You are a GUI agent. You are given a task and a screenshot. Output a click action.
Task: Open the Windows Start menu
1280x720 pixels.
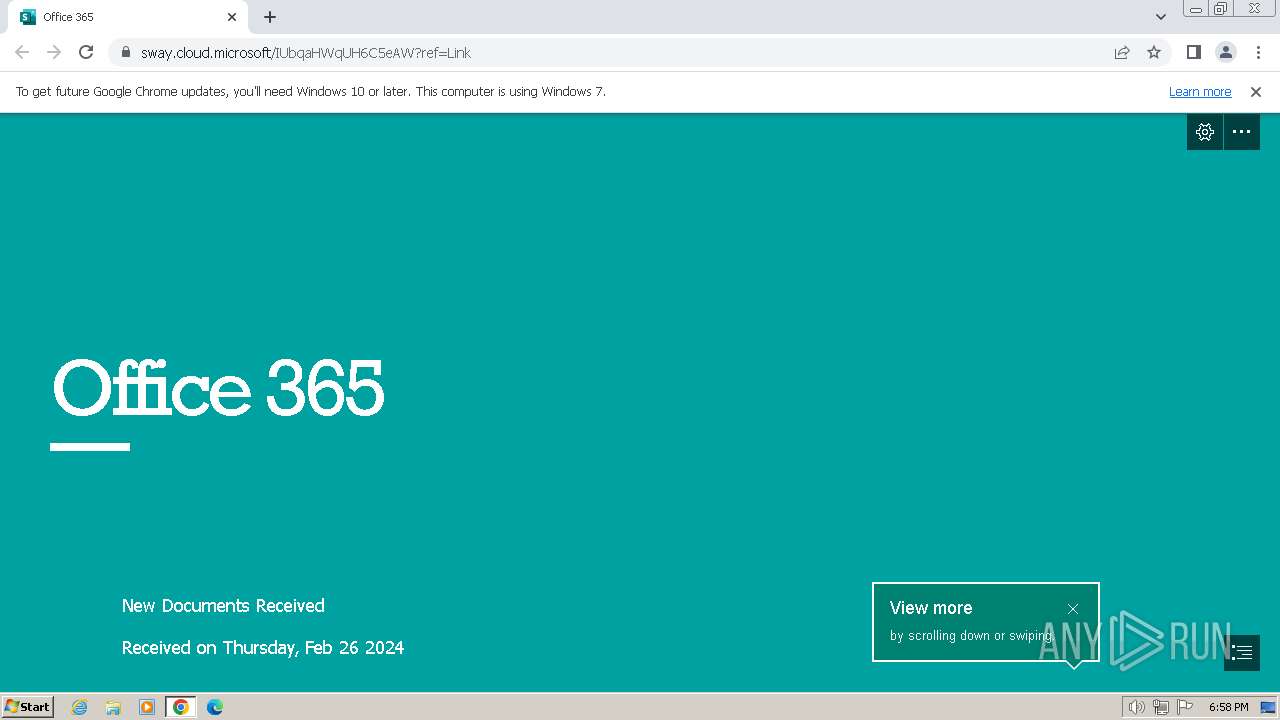tap(28, 707)
